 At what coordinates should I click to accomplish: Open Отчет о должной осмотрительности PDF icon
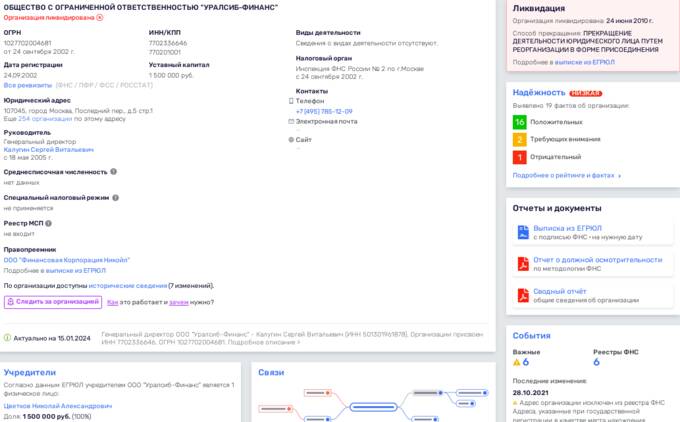(x=523, y=264)
